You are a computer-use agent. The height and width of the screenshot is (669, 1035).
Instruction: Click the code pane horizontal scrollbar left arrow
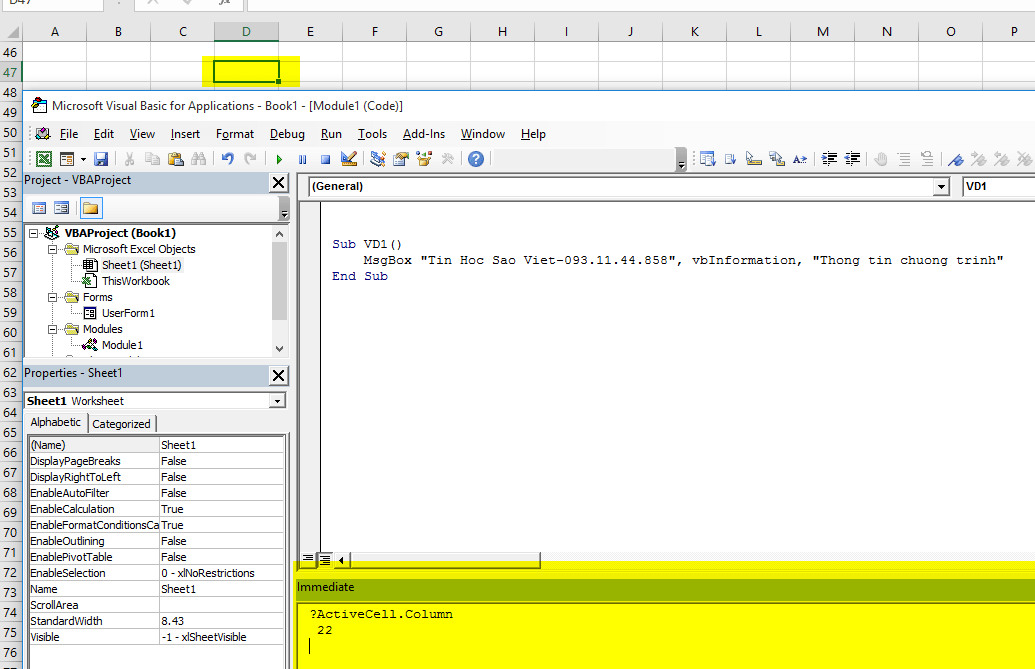[341, 560]
